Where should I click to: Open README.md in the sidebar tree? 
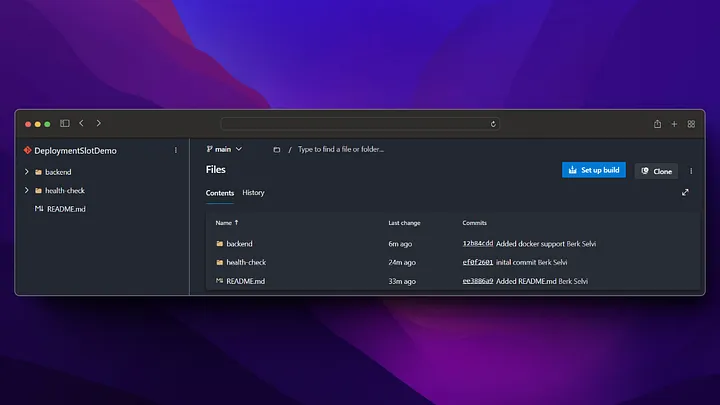click(x=66, y=209)
